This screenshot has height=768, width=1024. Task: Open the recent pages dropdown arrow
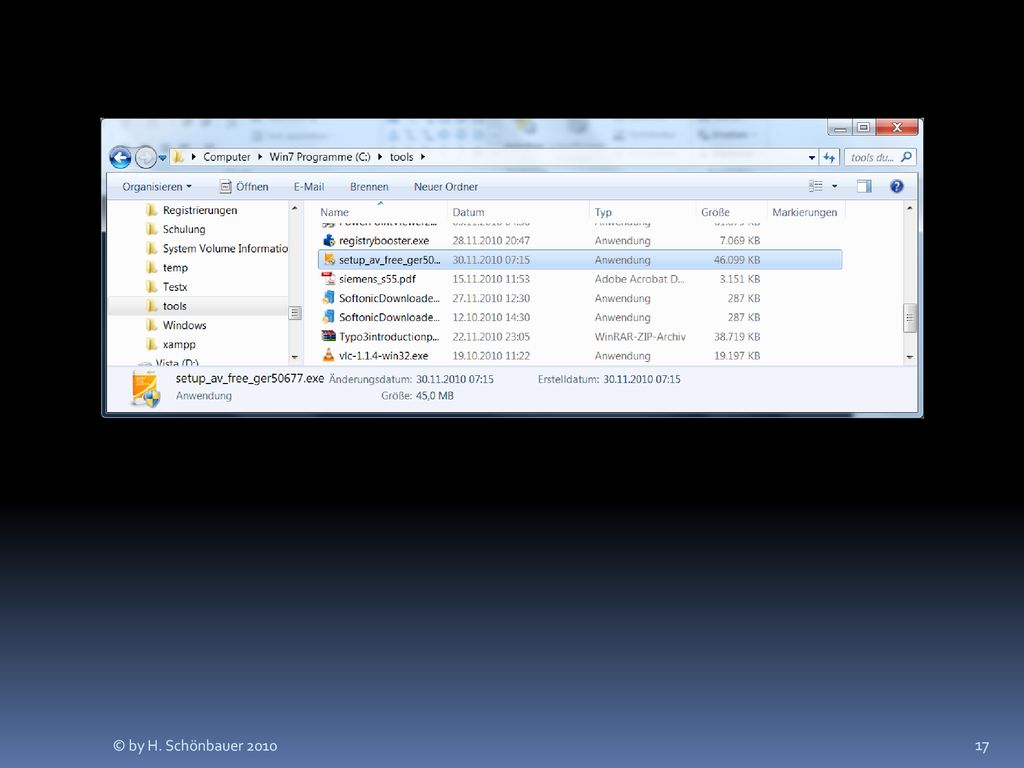coord(163,158)
